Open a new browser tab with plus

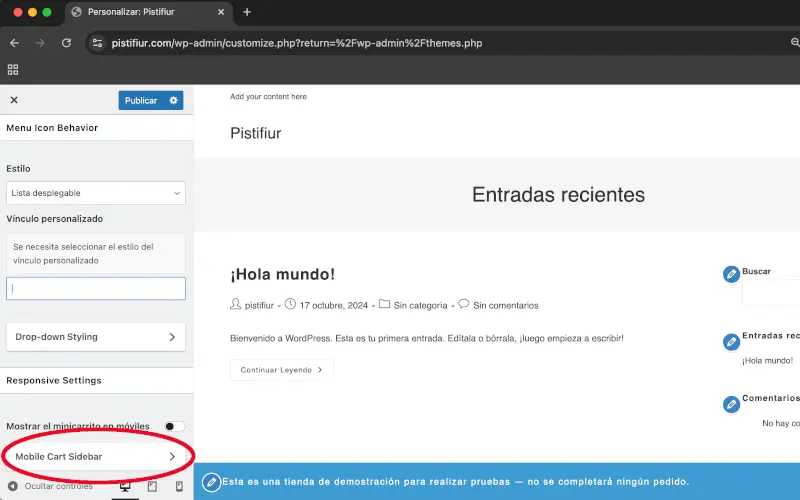click(247, 12)
